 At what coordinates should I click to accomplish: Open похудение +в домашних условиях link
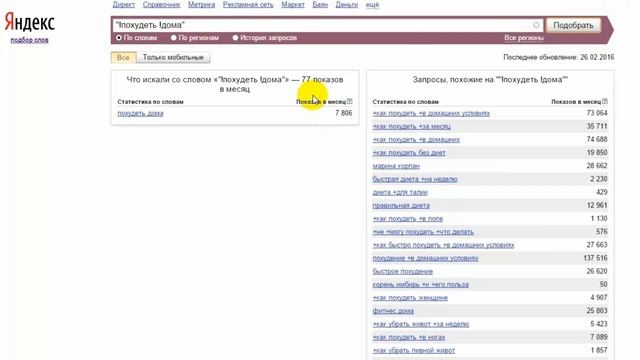(425, 258)
